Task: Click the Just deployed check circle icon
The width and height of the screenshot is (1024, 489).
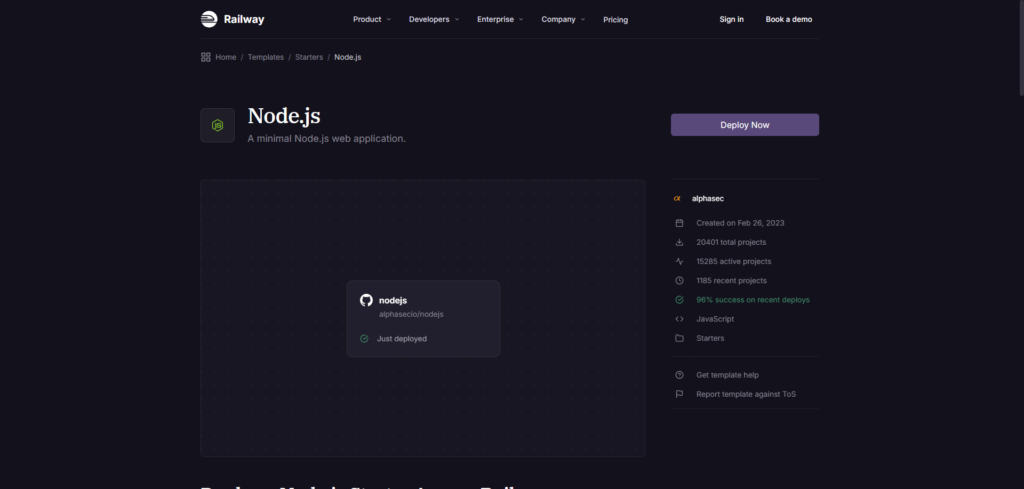Action: point(364,339)
